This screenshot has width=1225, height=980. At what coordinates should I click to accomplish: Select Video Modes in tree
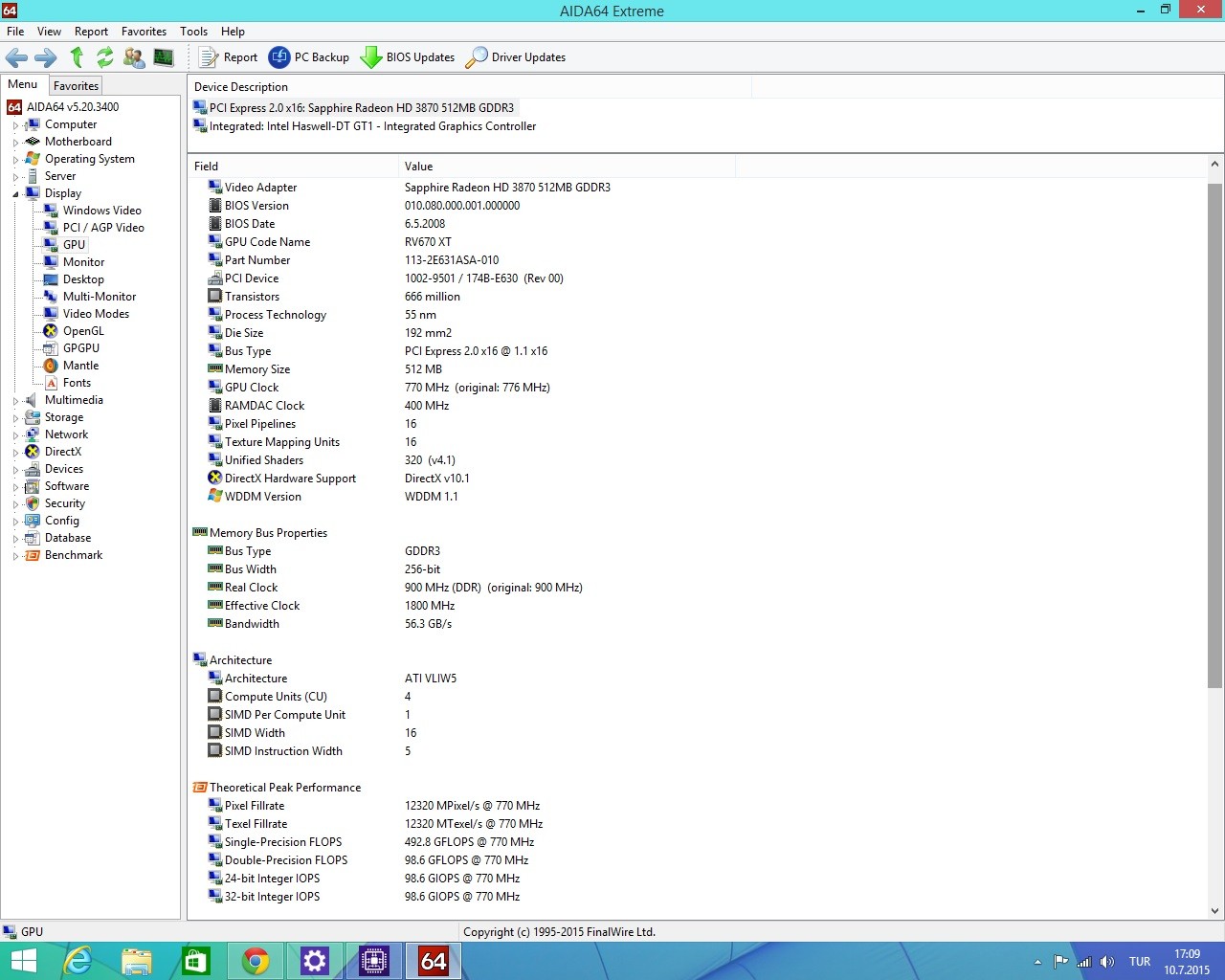point(96,314)
